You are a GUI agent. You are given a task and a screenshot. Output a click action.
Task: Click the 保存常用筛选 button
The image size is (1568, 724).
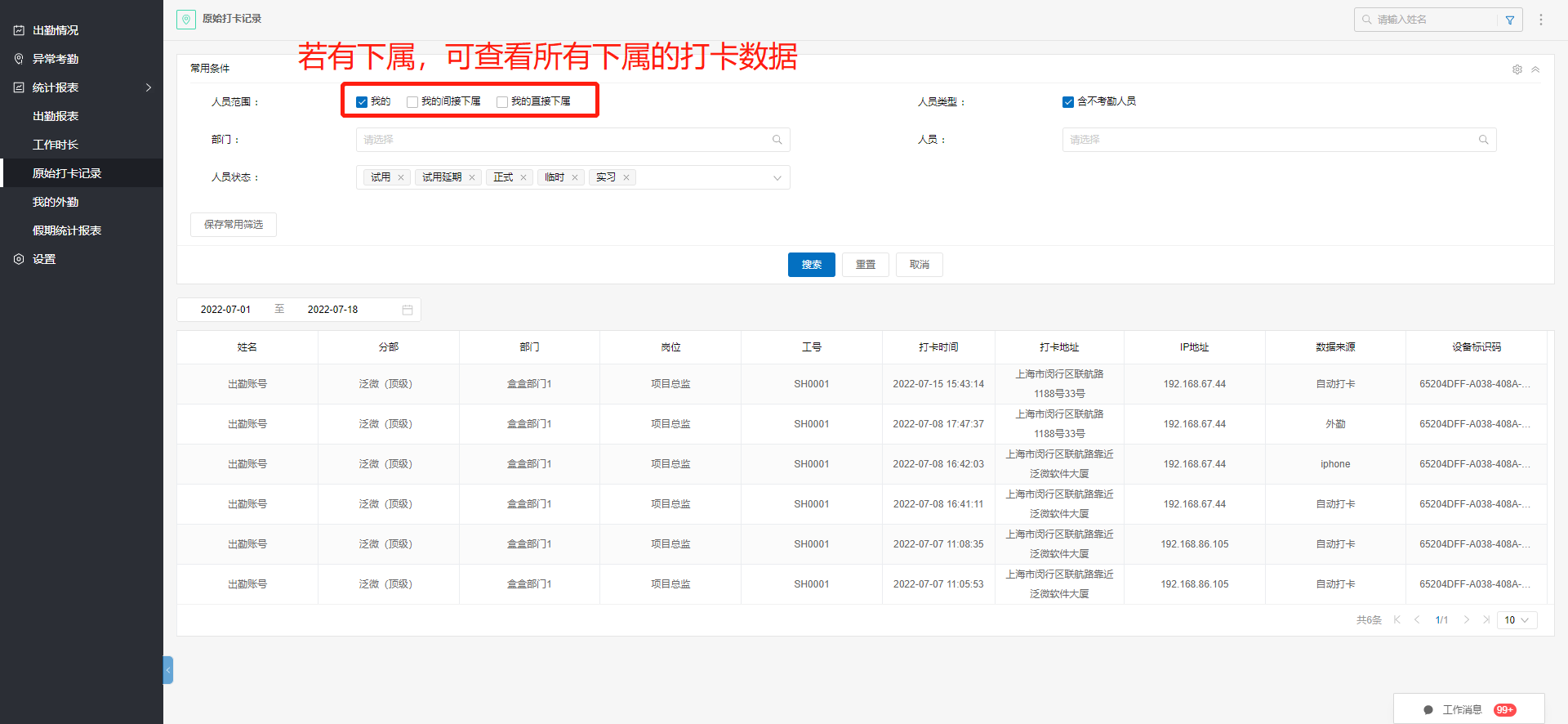pyautogui.click(x=234, y=225)
